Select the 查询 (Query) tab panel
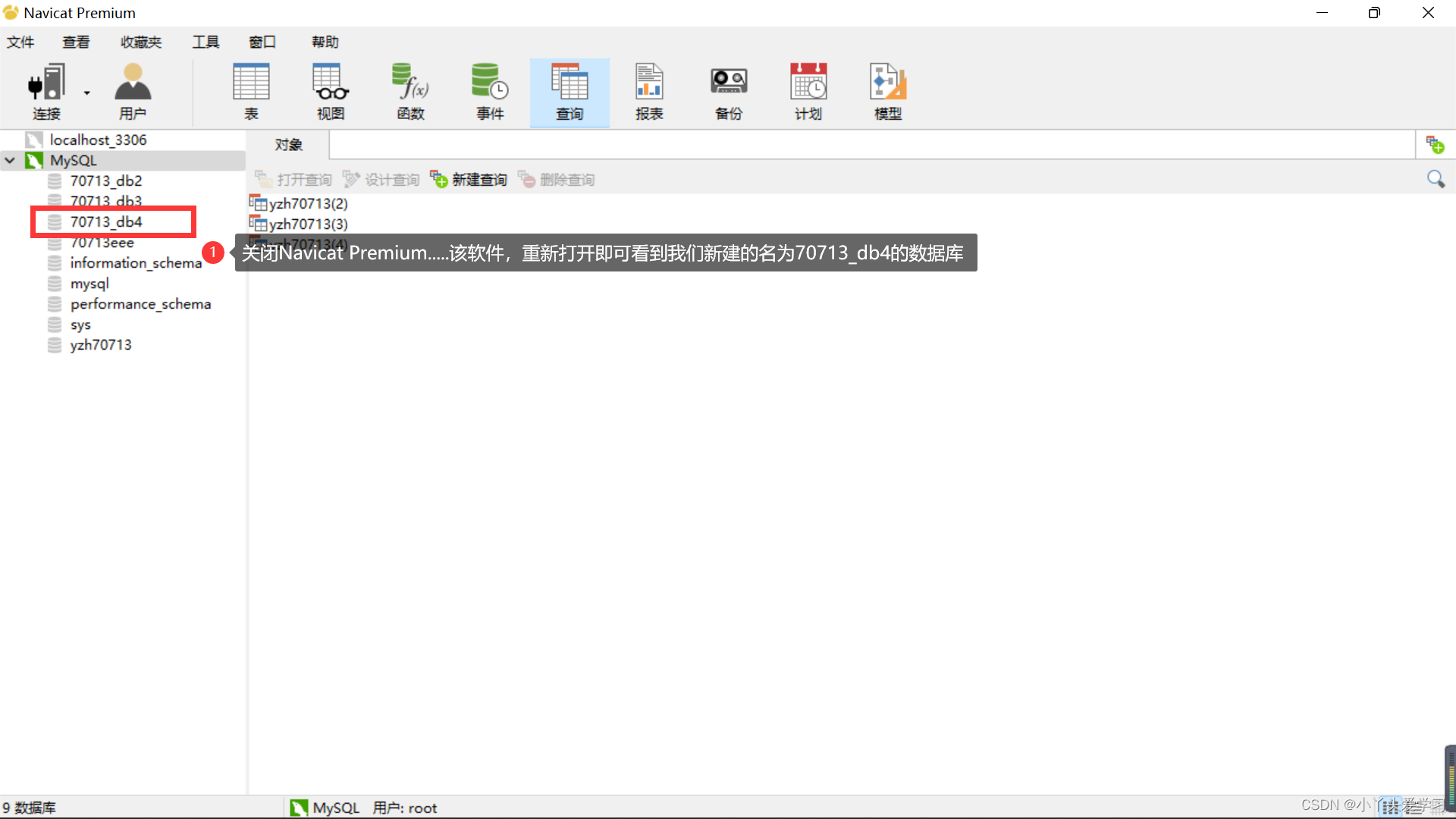 coord(568,91)
